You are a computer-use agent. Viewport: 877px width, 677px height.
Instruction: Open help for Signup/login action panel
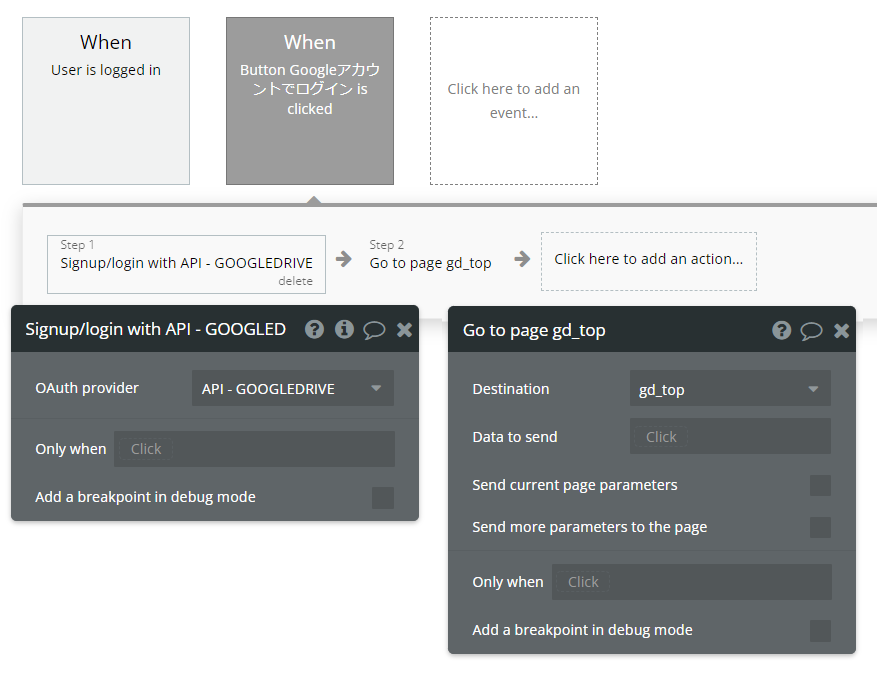[314, 330]
